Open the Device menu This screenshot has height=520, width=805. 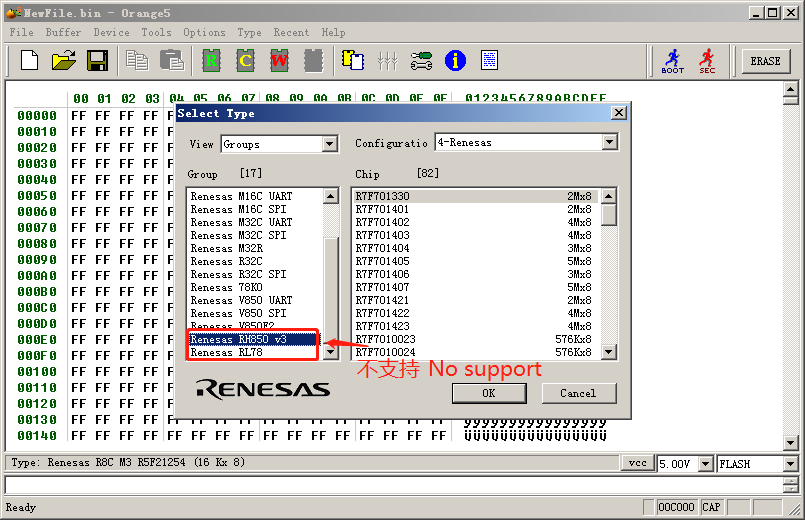point(111,32)
